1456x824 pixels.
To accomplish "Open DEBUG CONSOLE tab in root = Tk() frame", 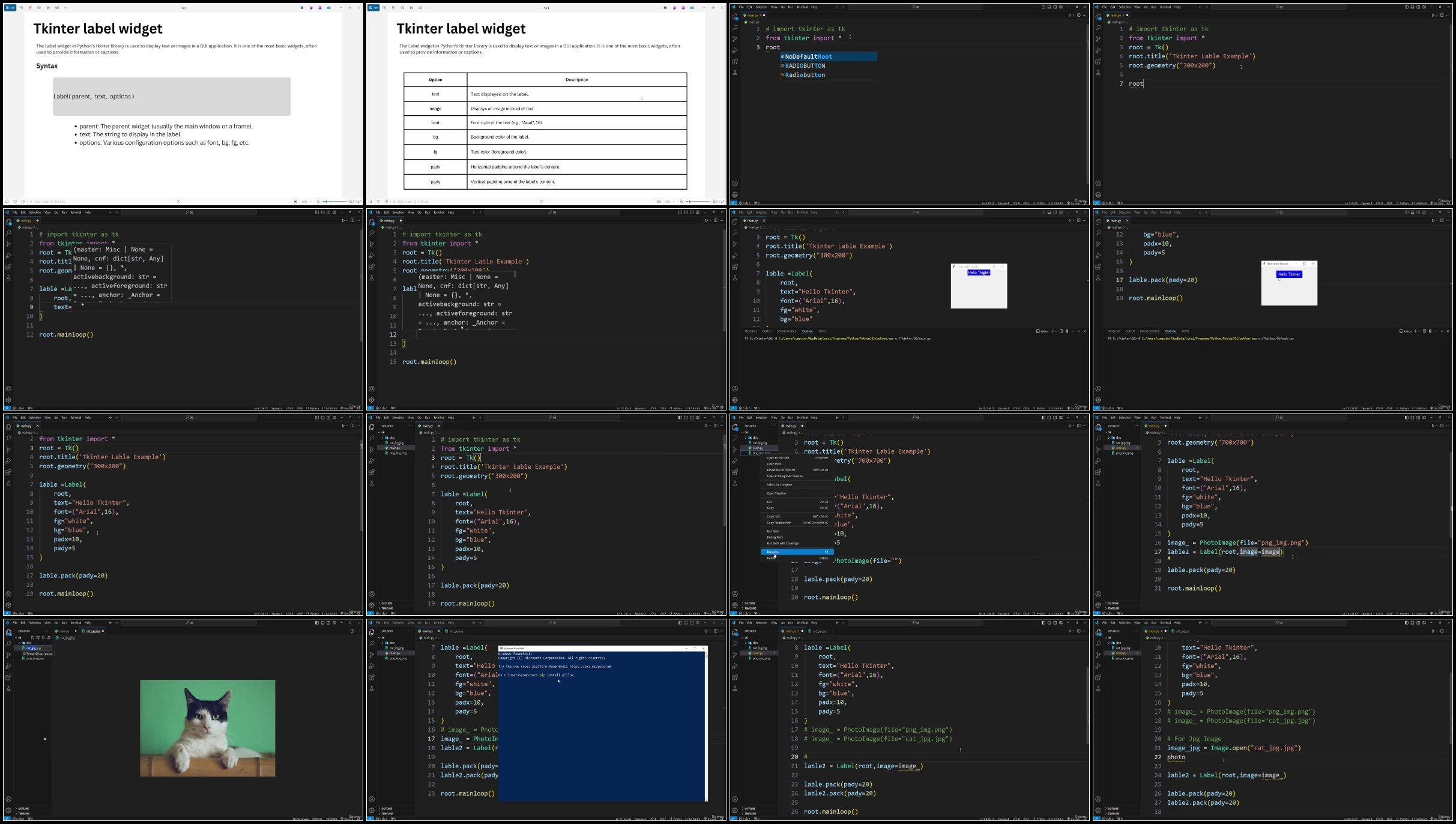I will tap(787, 331).
